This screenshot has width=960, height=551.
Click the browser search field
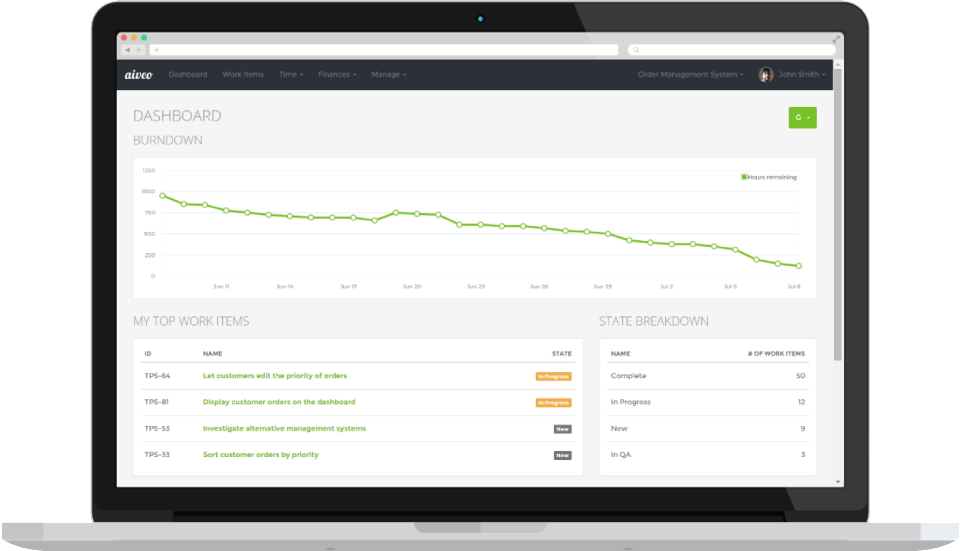(731, 50)
